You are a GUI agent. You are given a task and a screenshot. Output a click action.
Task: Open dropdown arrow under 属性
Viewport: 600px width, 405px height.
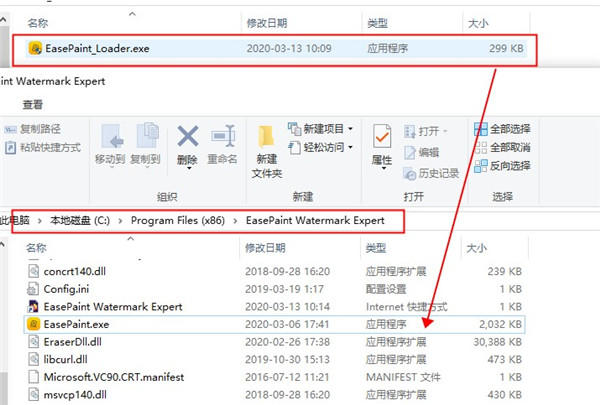384,168
